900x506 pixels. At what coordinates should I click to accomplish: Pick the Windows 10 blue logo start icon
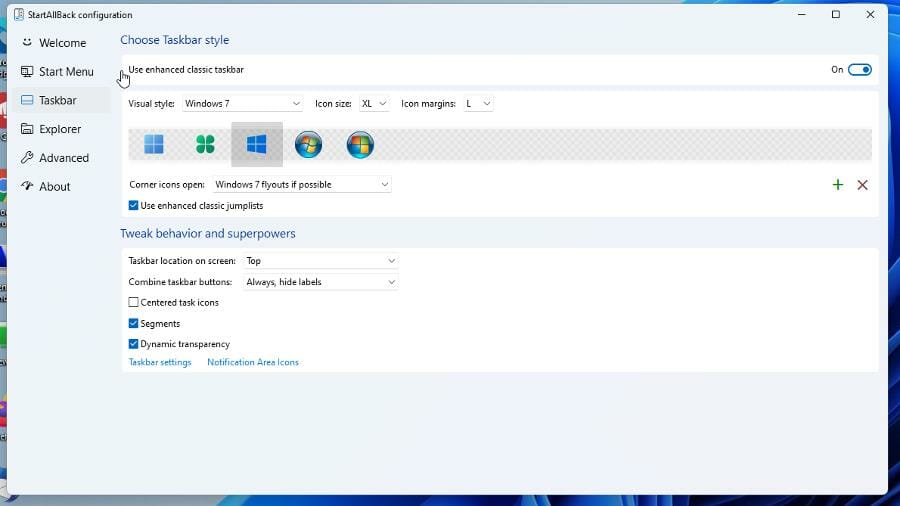[257, 145]
